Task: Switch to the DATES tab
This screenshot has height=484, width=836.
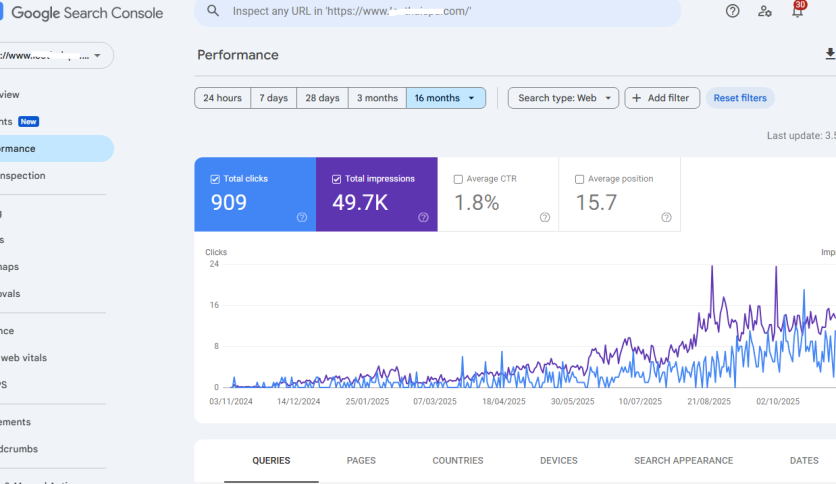Action: pos(804,461)
